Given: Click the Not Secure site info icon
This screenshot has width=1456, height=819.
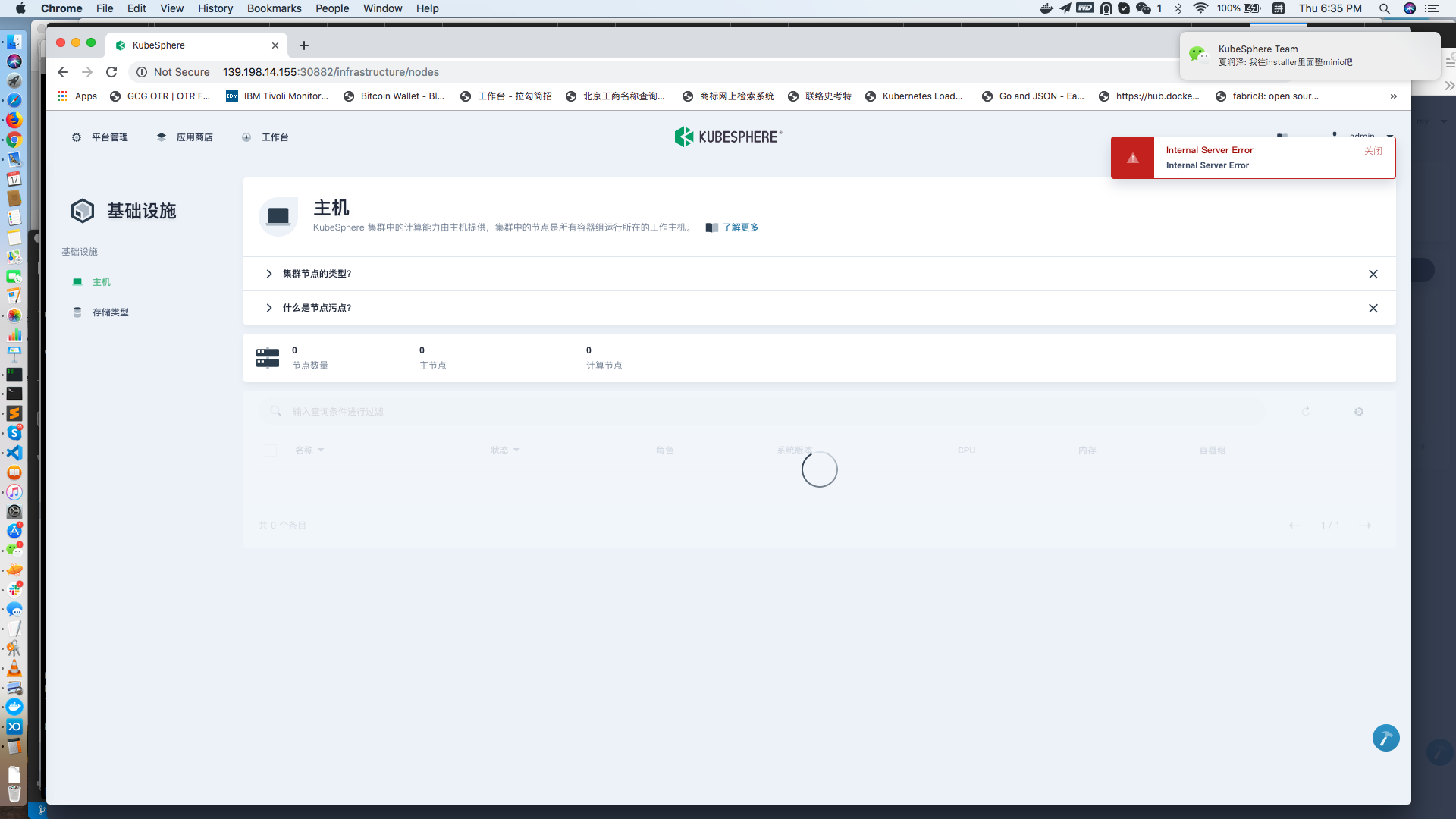Looking at the screenshot, I should pos(142,72).
